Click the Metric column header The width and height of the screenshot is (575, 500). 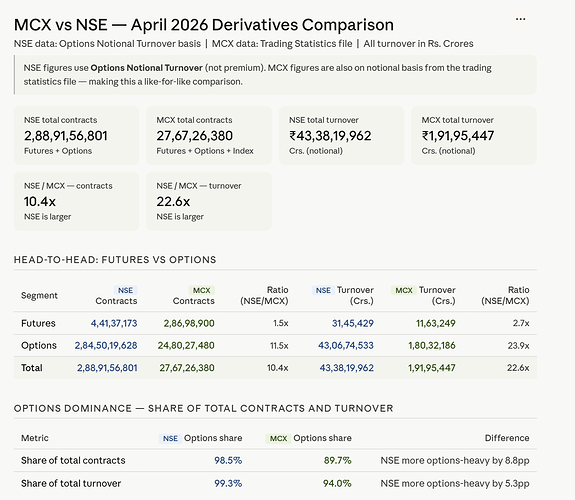tap(35, 438)
